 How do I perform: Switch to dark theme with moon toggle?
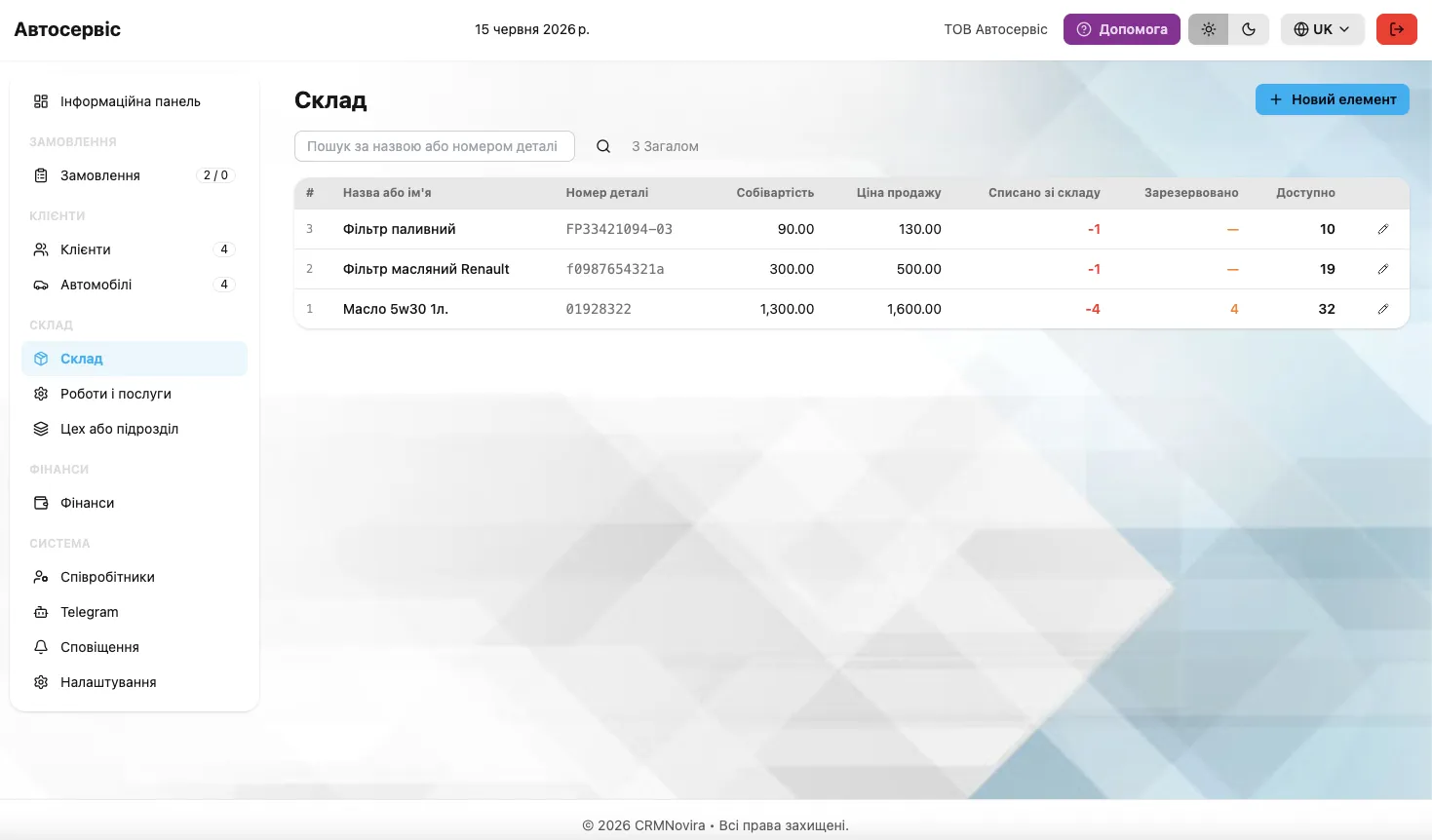pos(1249,29)
